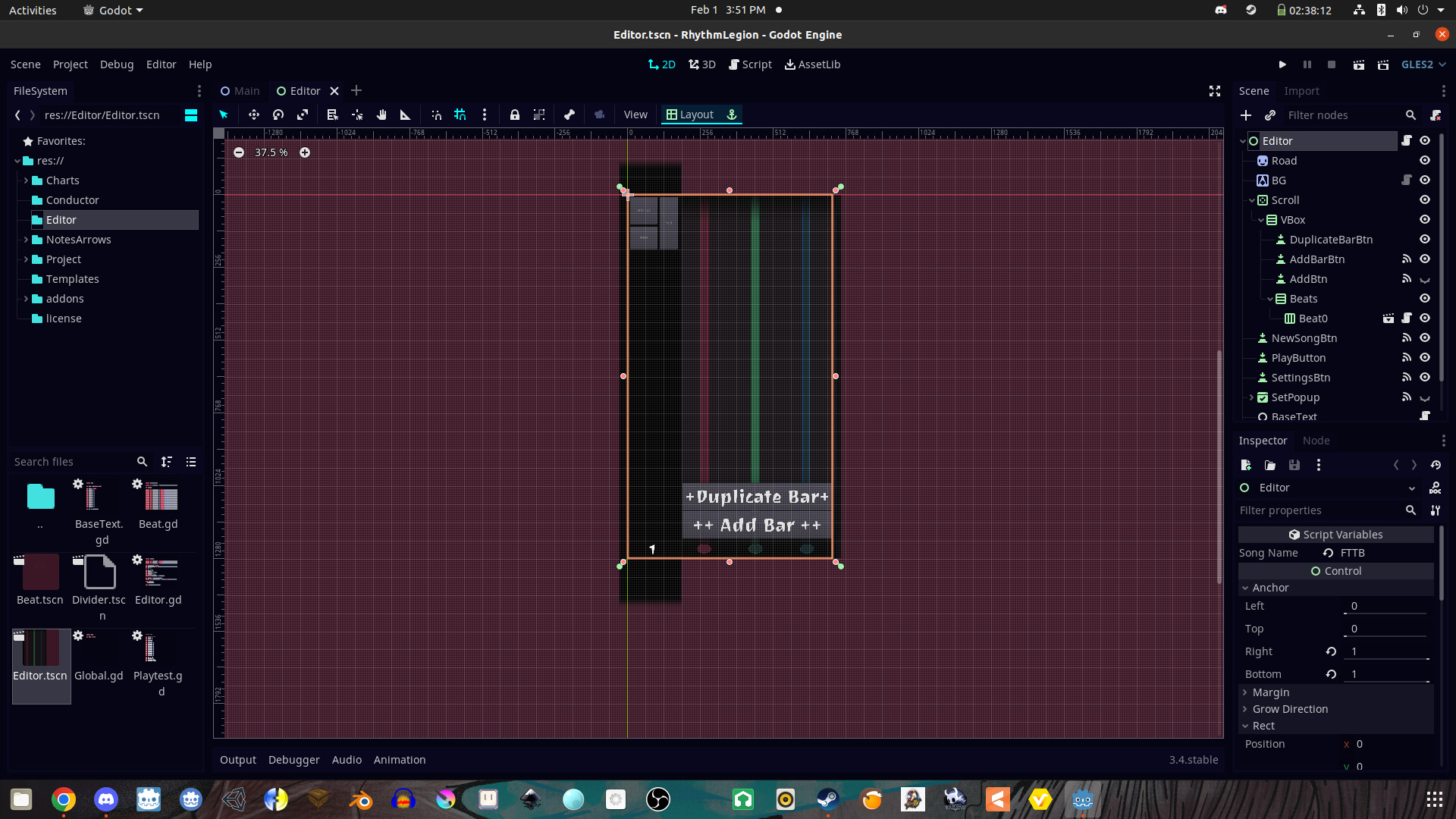The image size is (1456, 819).
Task: Switch to Script editing mode
Action: (750, 64)
